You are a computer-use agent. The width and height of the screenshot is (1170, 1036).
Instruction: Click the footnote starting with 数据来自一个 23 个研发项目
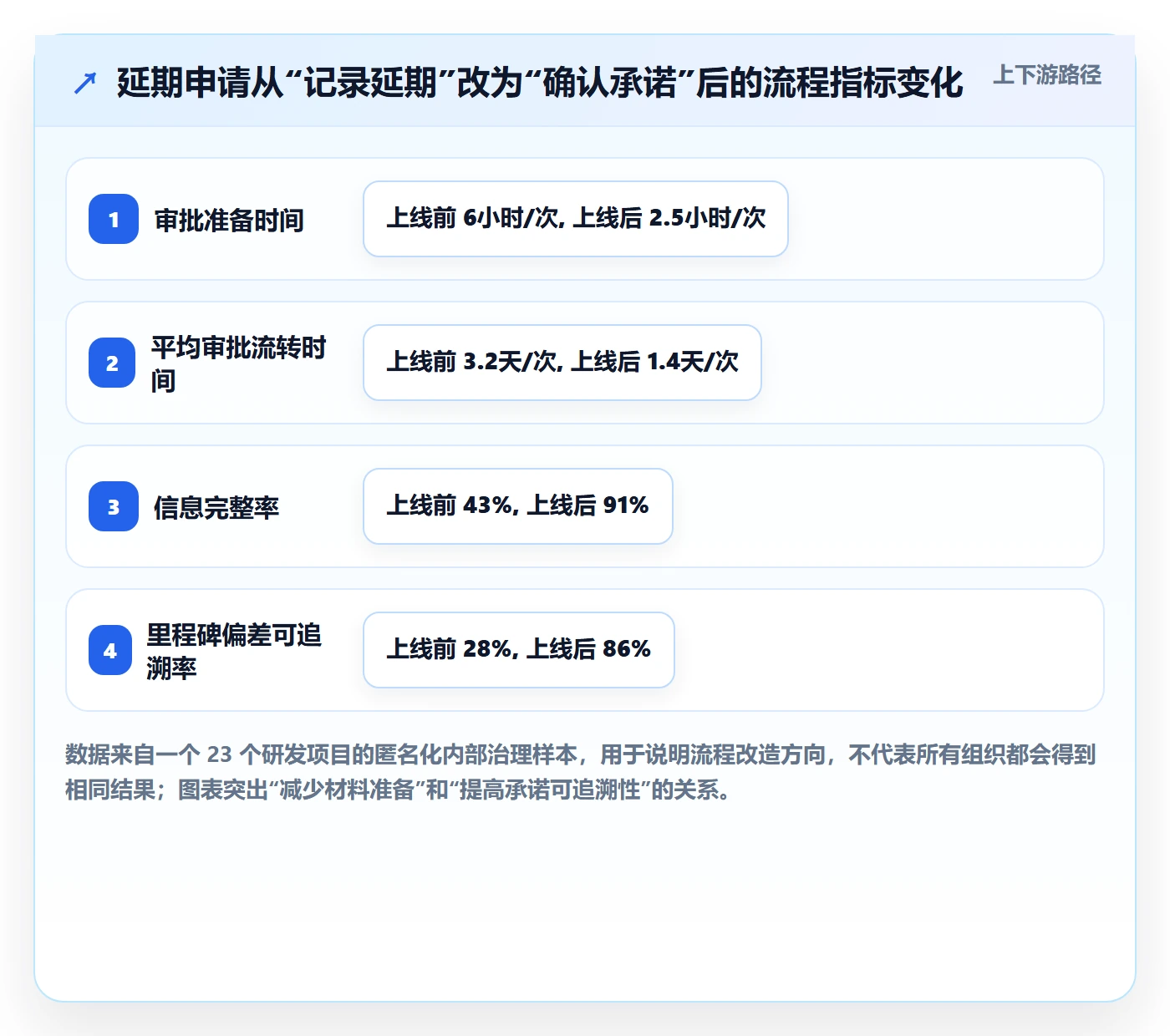click(x=581, y=772)
